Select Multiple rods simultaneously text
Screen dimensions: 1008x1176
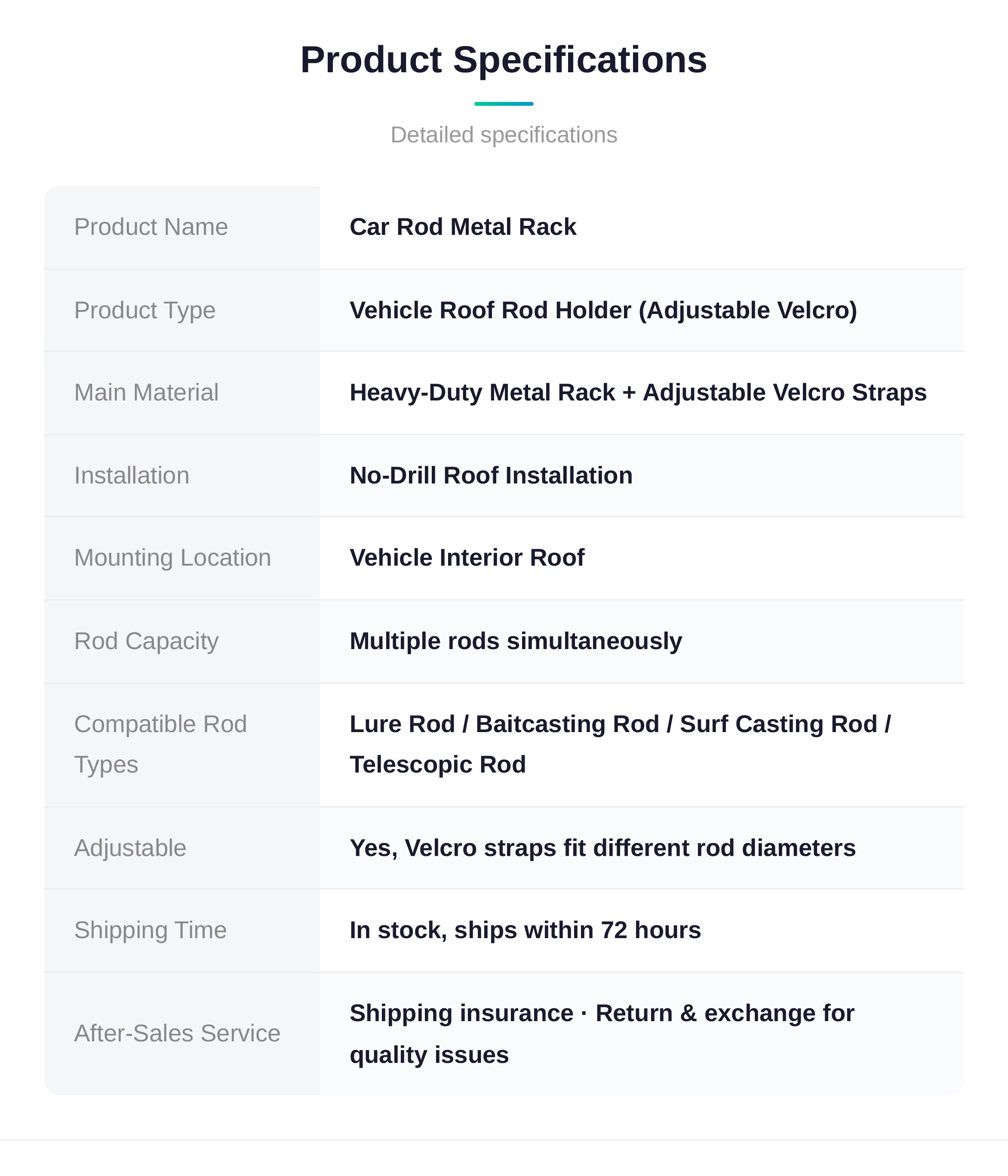pyautogui.click(x=516, y=641)
